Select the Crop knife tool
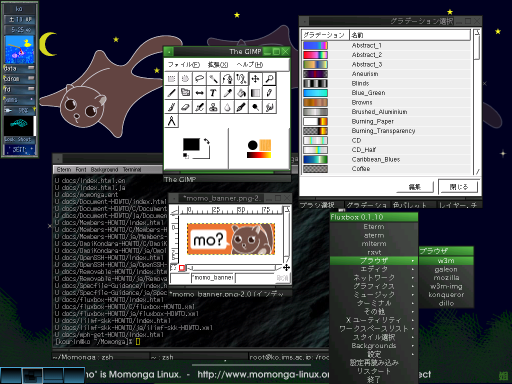 171,93
